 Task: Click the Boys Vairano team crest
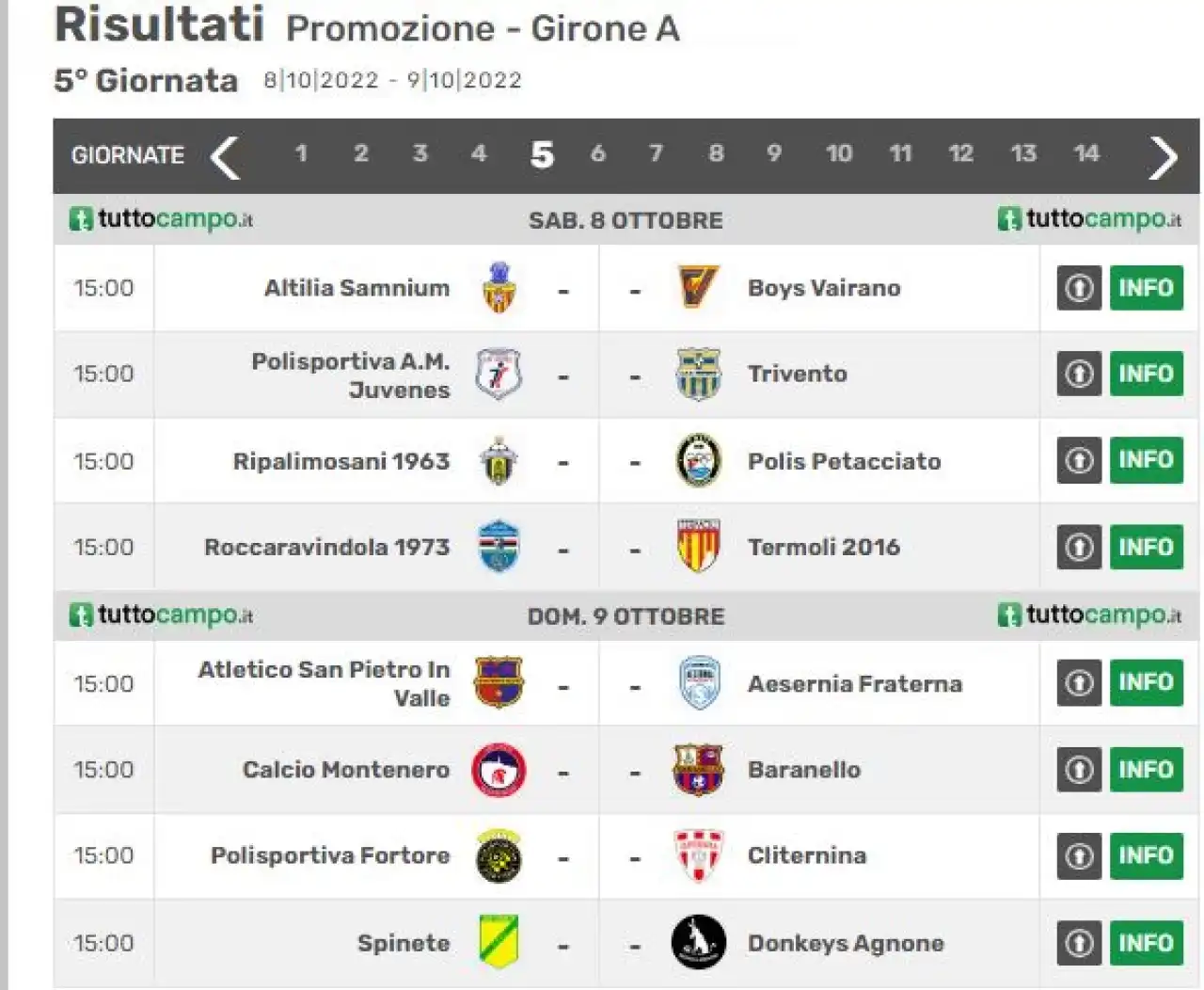[x=698, y=287]
